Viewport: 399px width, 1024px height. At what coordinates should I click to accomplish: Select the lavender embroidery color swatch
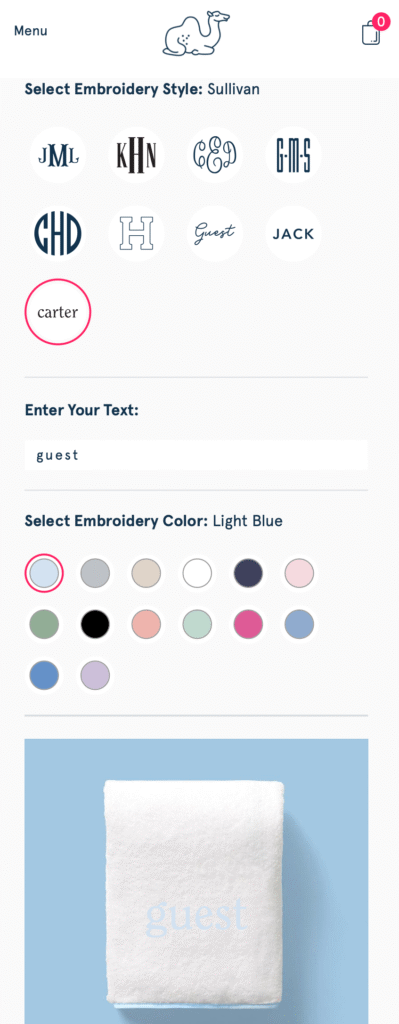tap(95, 675)
